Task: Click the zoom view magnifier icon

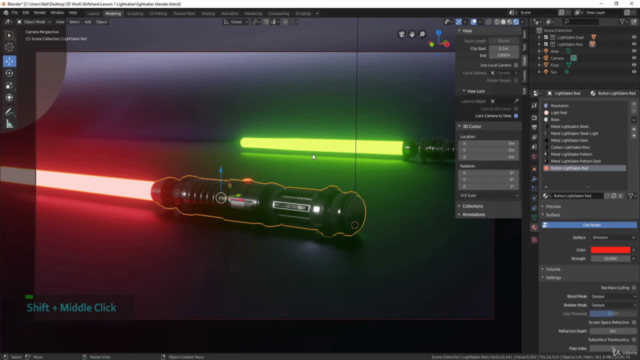Action: coord(422,34)
